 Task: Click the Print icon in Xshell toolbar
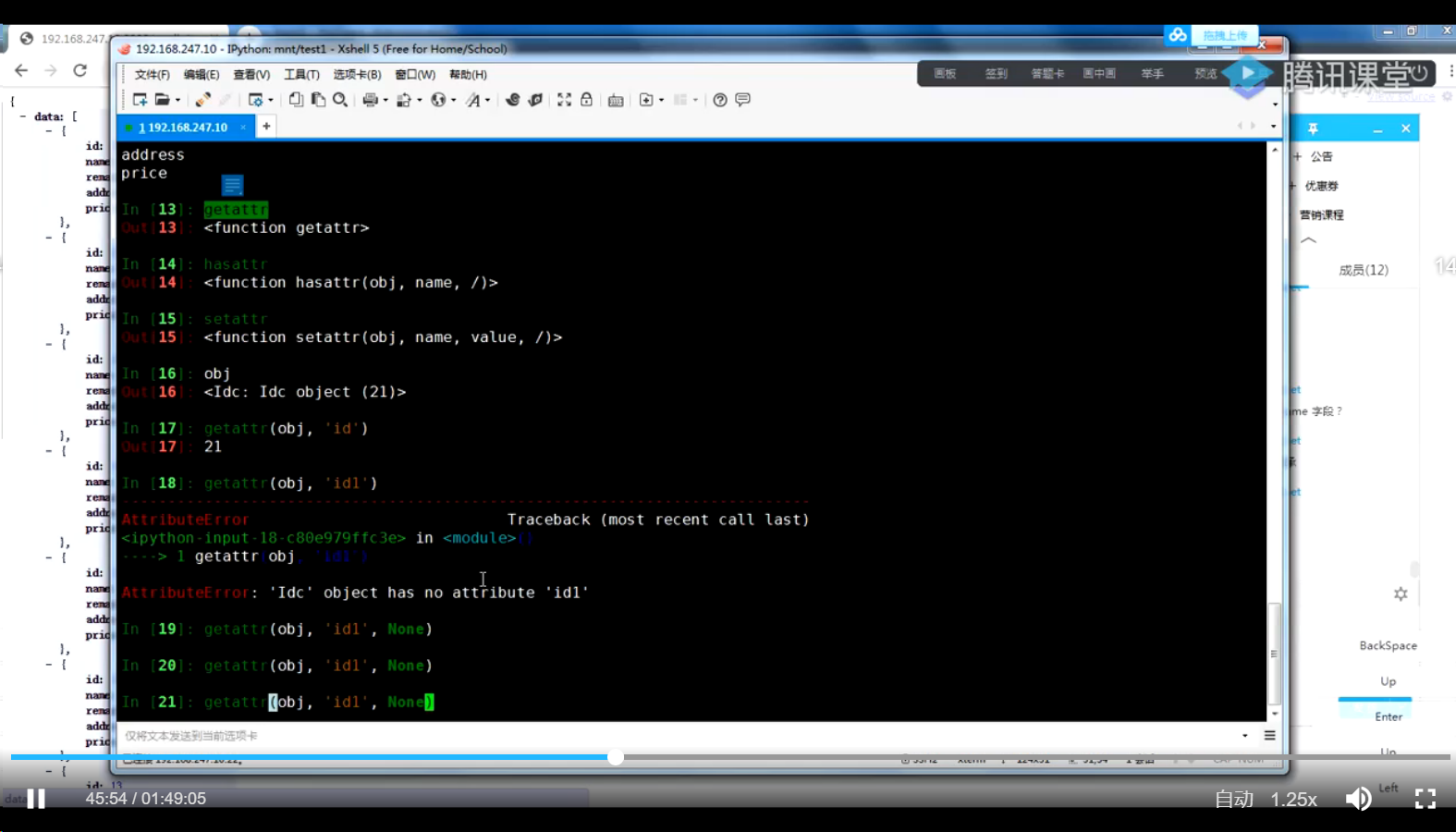(370, 100)
